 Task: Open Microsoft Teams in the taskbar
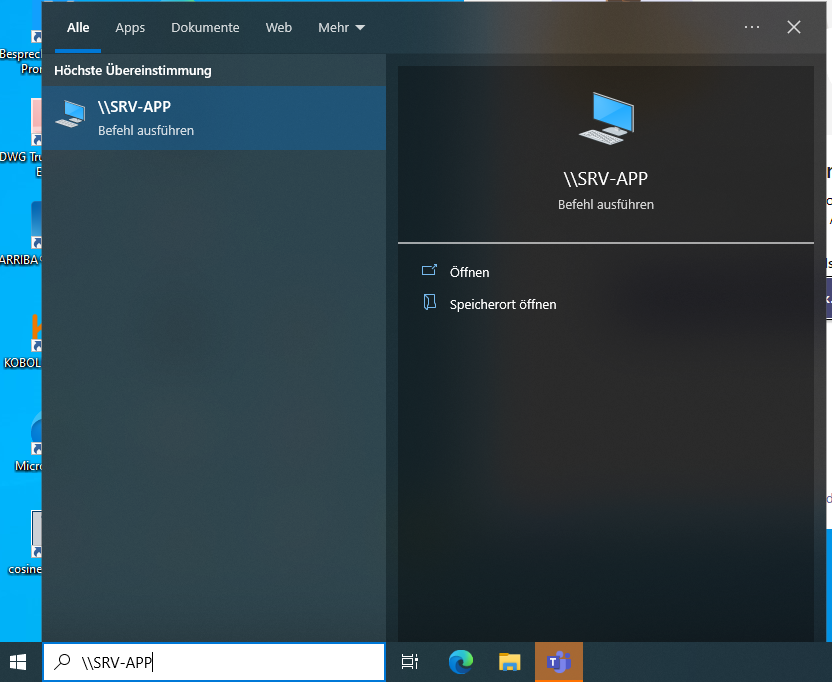pyautogui.click(x=559, y=661)
